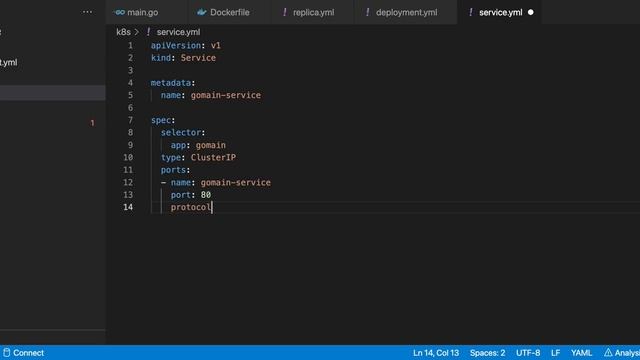The image size is (640, 360).
Task: Click the 'apiVersion' key on line 1
Action: [176, 45]
